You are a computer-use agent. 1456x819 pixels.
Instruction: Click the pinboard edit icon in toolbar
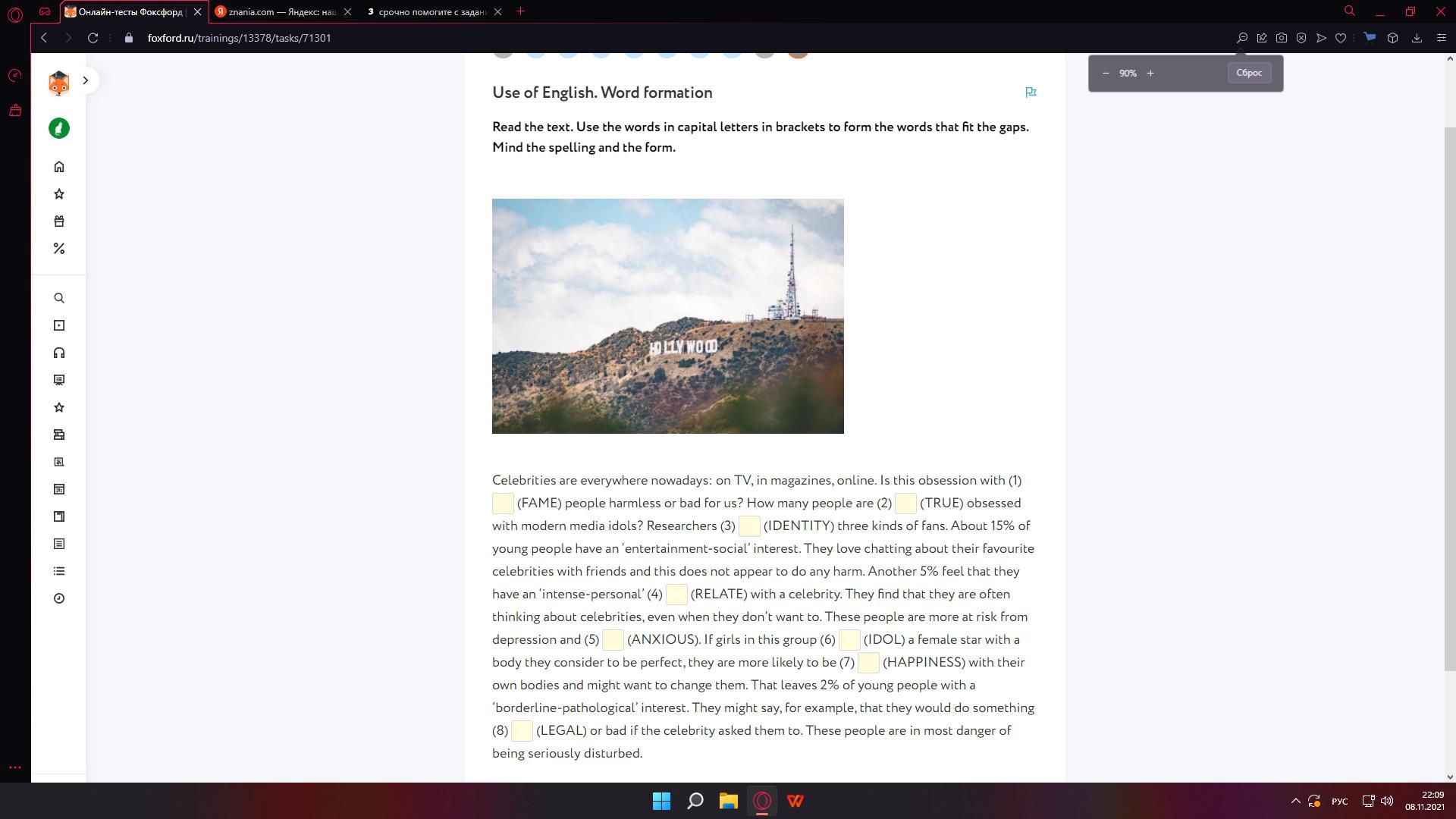coord(1262,38)
